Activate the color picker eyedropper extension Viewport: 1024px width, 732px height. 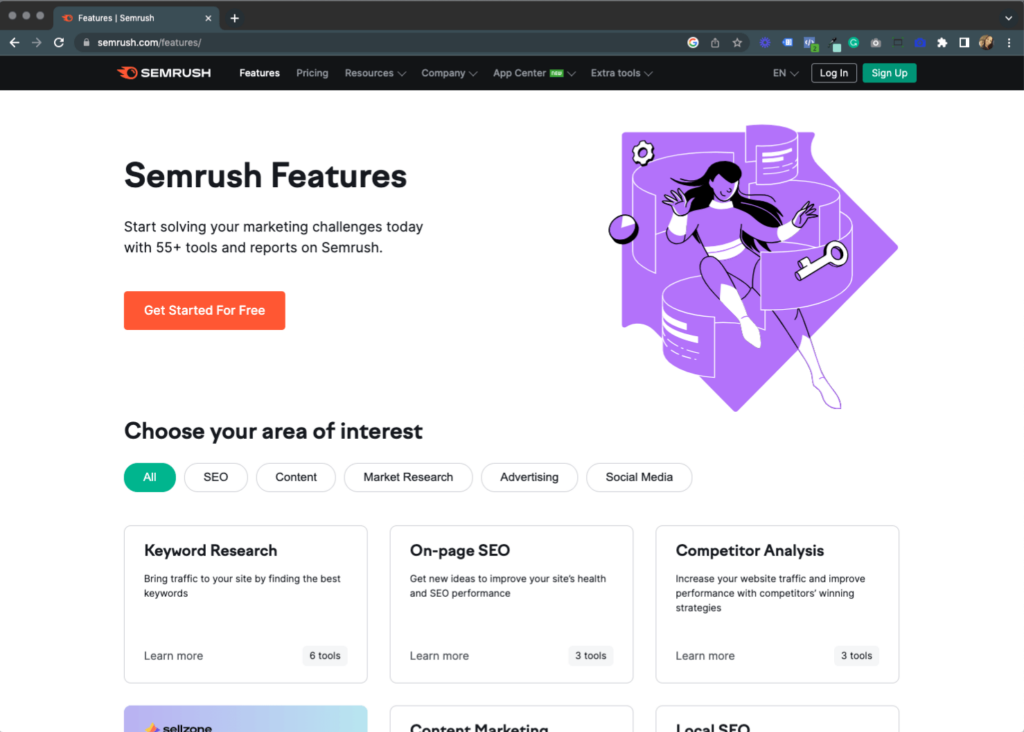pyautogui.click(x=835, y=44)
